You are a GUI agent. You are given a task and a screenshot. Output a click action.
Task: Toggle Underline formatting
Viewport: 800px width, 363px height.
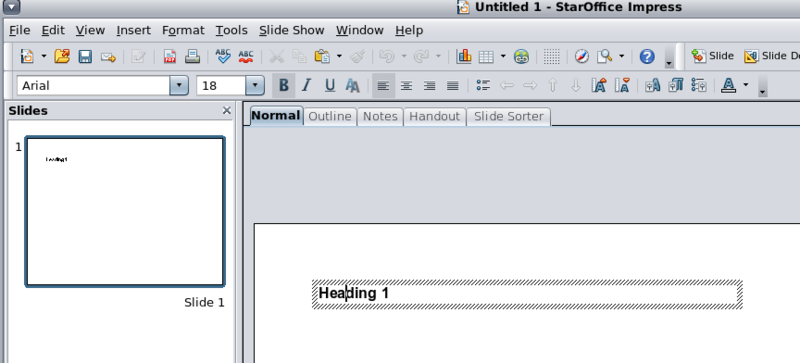(330, 85)
